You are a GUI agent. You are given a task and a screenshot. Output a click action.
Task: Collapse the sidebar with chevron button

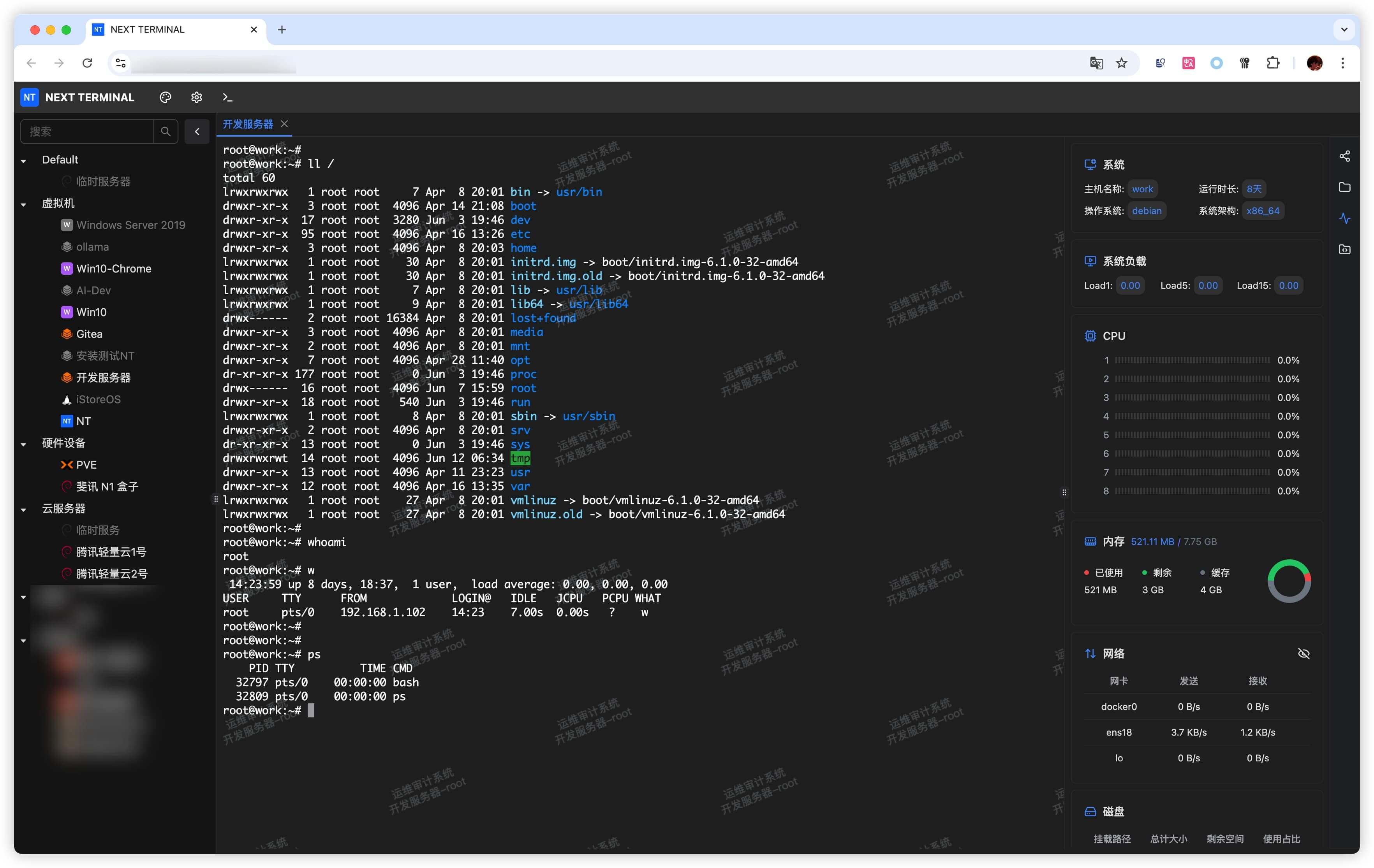point(197,132)
